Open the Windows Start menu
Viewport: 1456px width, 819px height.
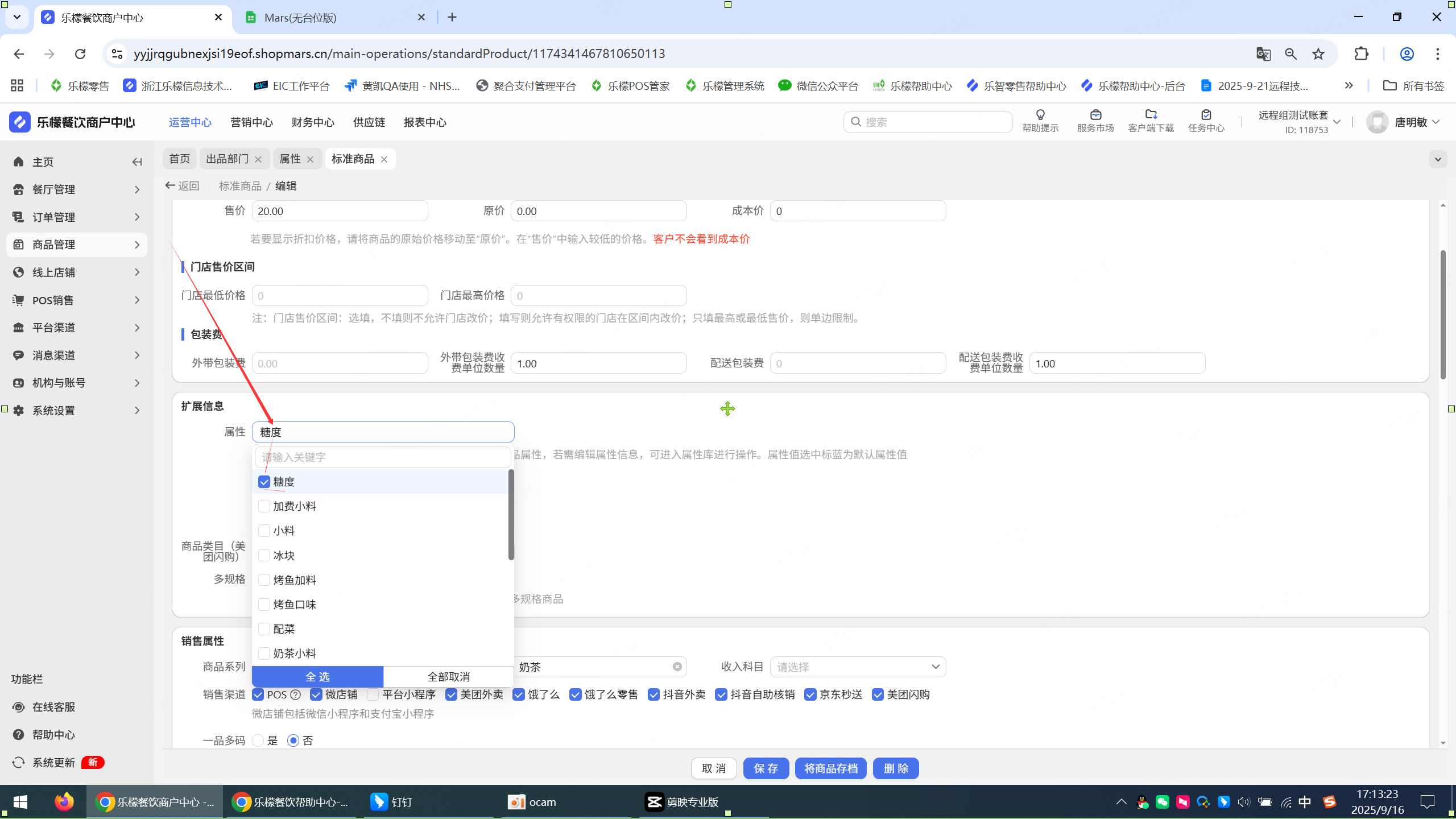(20, 802)
